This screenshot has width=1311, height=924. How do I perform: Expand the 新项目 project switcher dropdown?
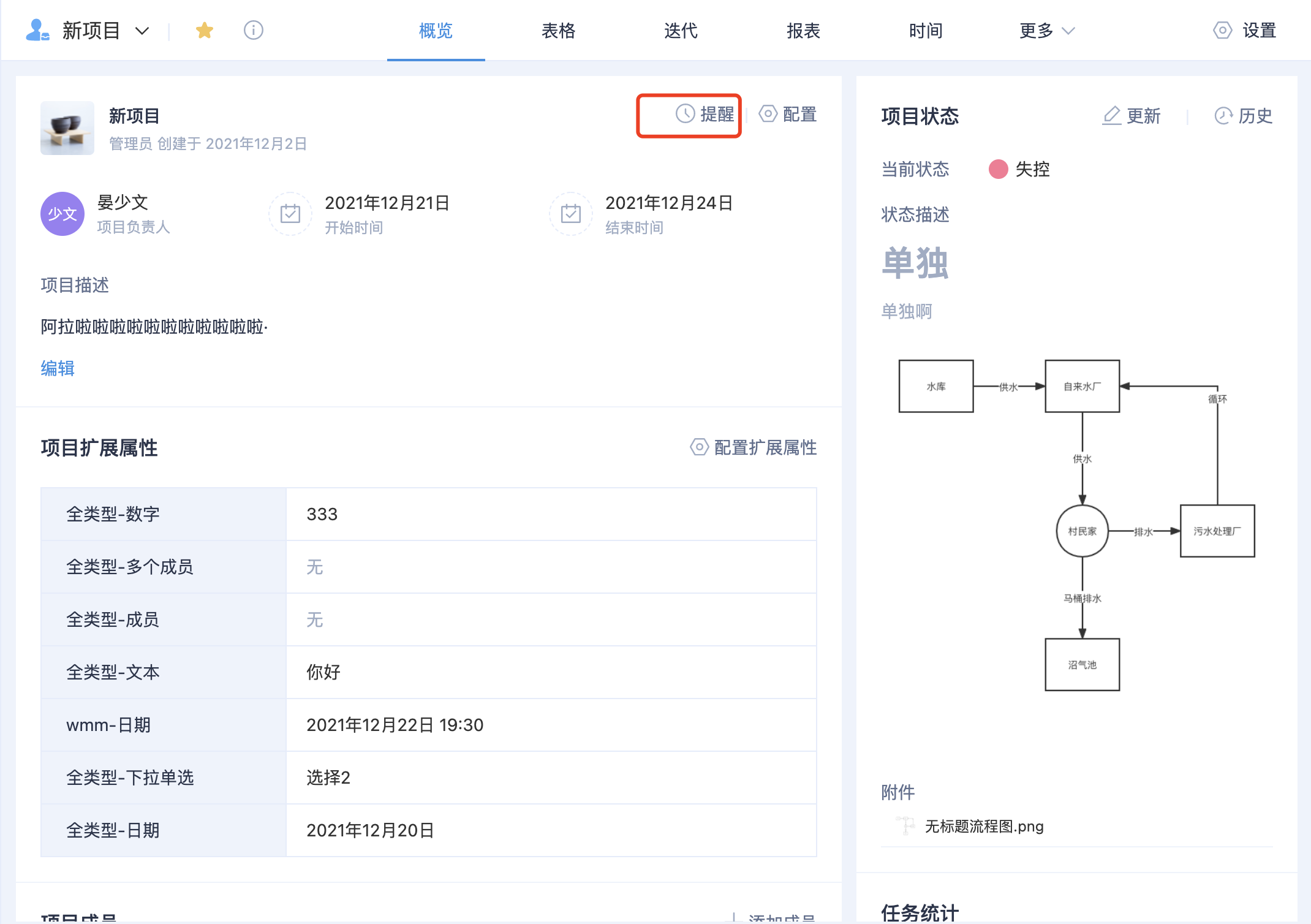tap(142, 31)
